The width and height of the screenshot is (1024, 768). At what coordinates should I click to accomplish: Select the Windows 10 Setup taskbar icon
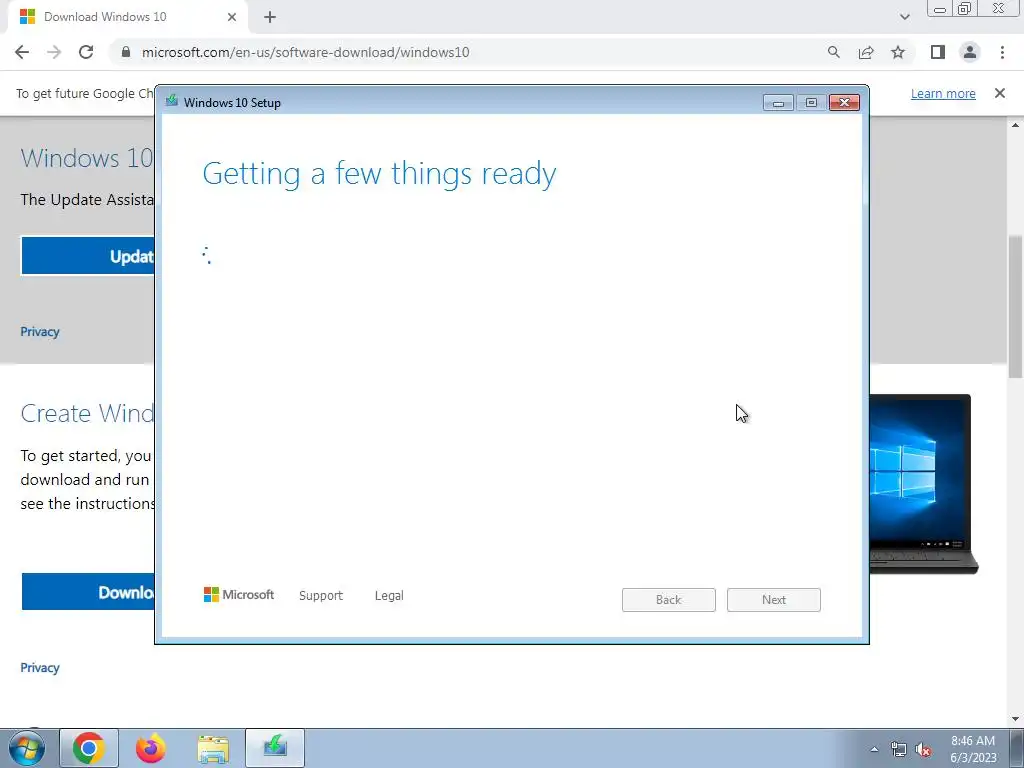[275, 748]
